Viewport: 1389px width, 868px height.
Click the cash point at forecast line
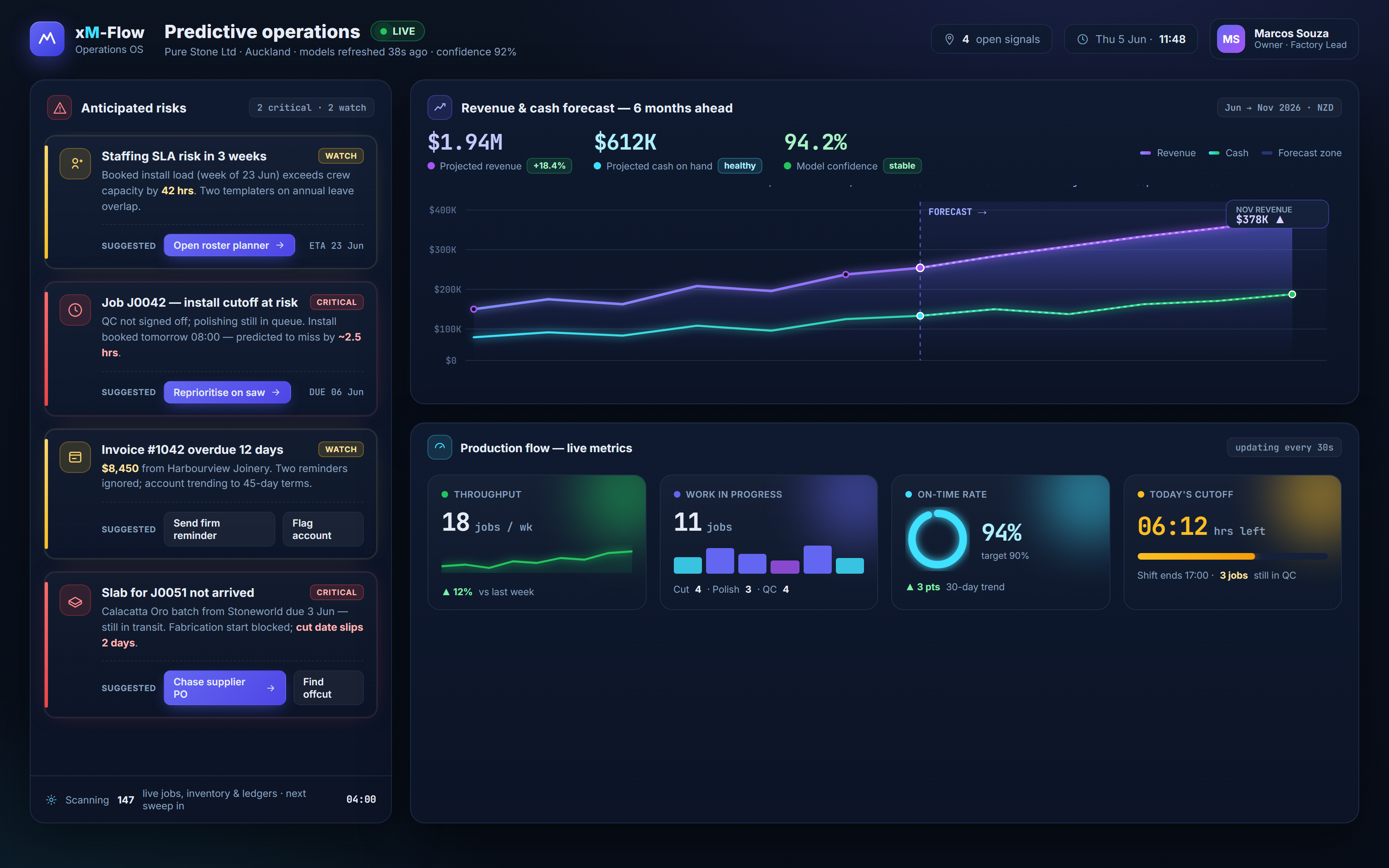920,316
